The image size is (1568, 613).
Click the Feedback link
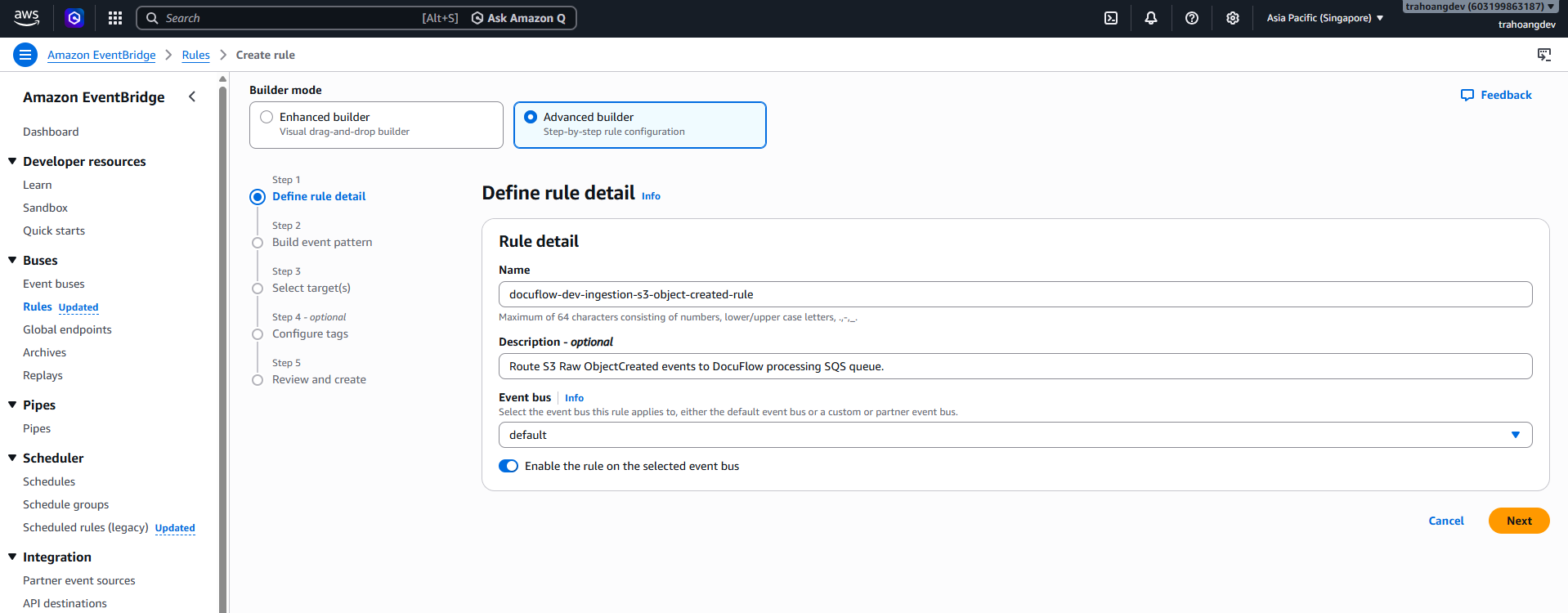(1506, 95)
